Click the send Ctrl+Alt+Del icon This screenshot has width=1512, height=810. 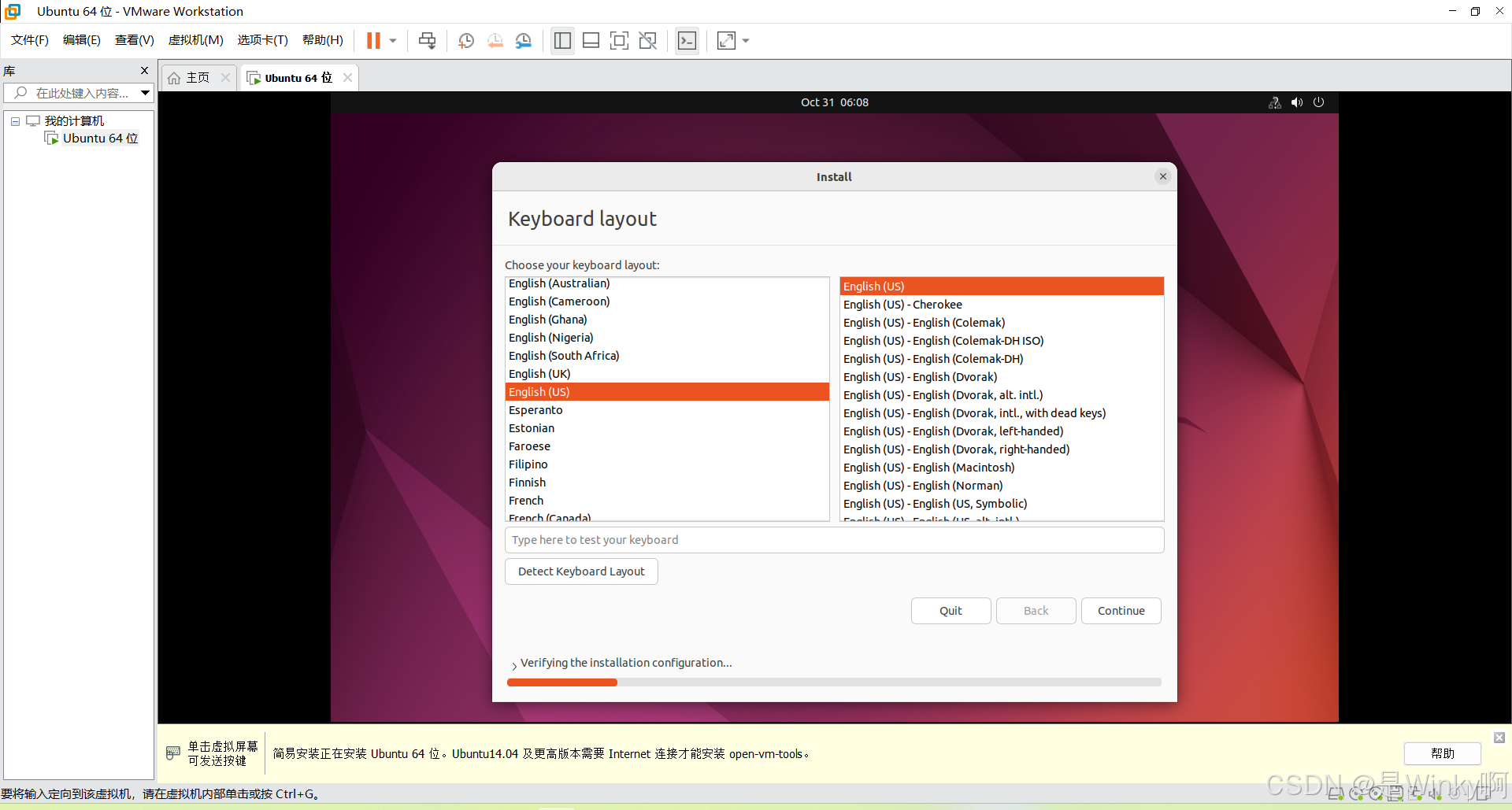(x=427, y=41)
